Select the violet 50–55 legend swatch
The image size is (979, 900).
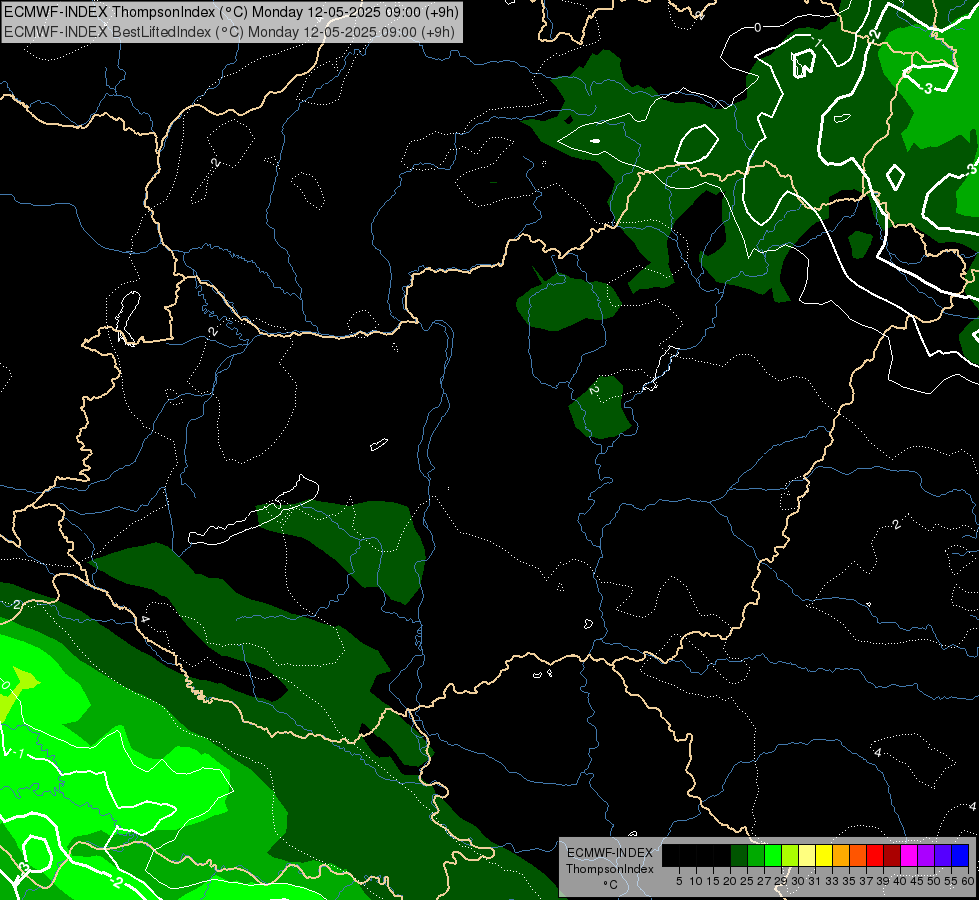pos(943,855)
